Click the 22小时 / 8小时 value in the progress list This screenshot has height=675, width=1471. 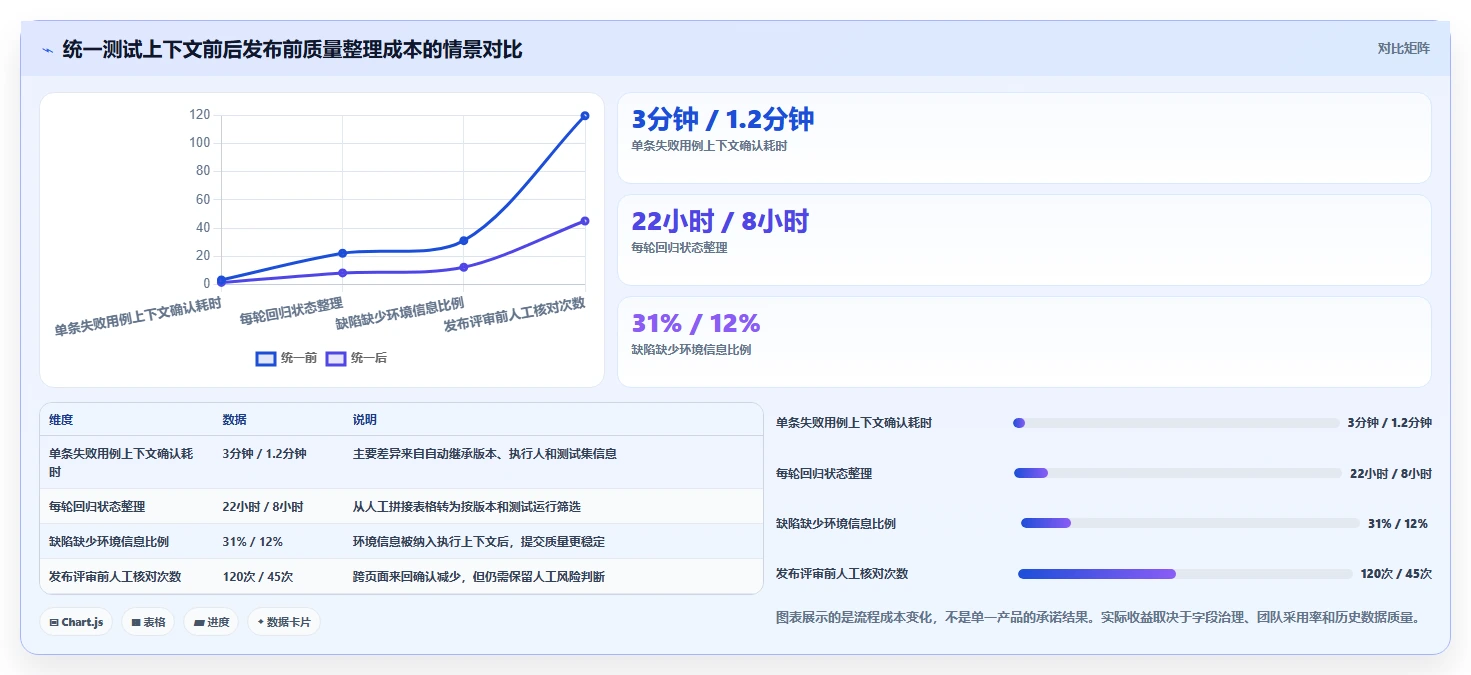(x=1391, y=474)
